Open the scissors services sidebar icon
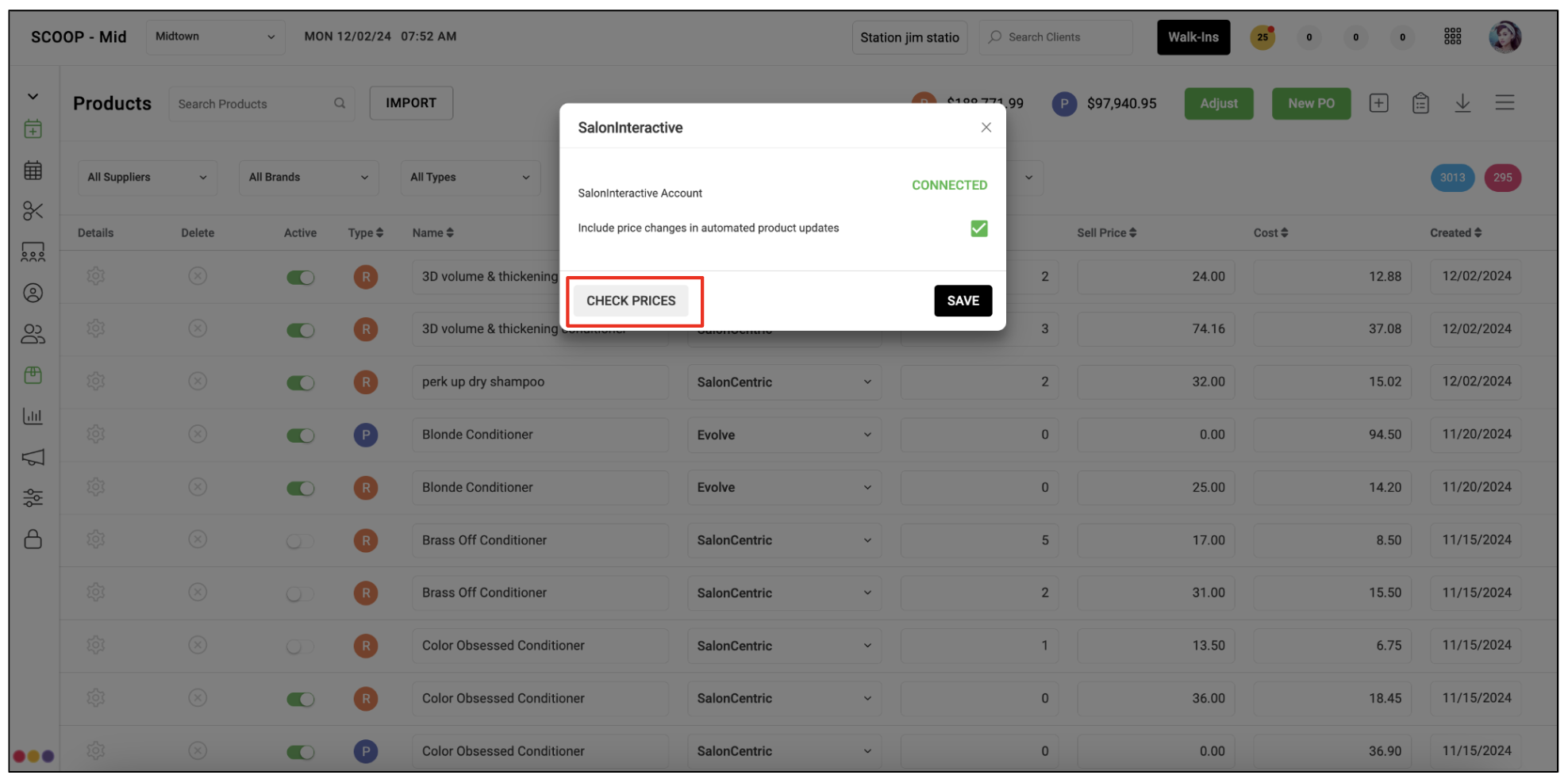The width and height of the screenshot is (1568, 779). (x=33, y=211)
